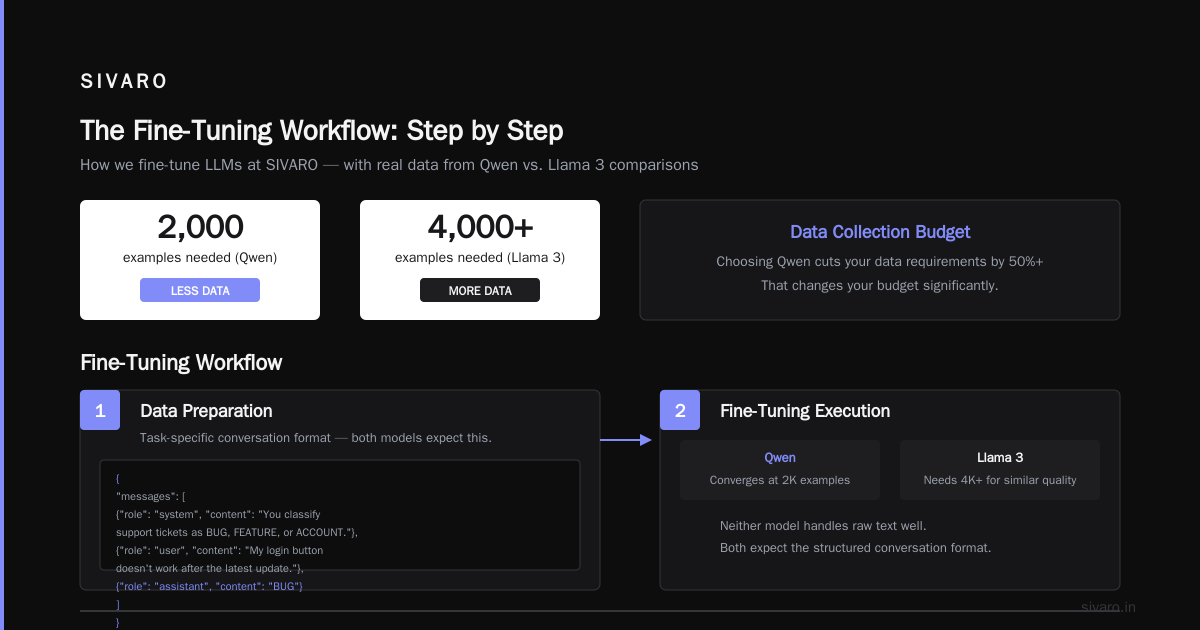This screenshot has width=1200, height=630.
Task: Click the step 2 number badge
Action: click(680, 410)
